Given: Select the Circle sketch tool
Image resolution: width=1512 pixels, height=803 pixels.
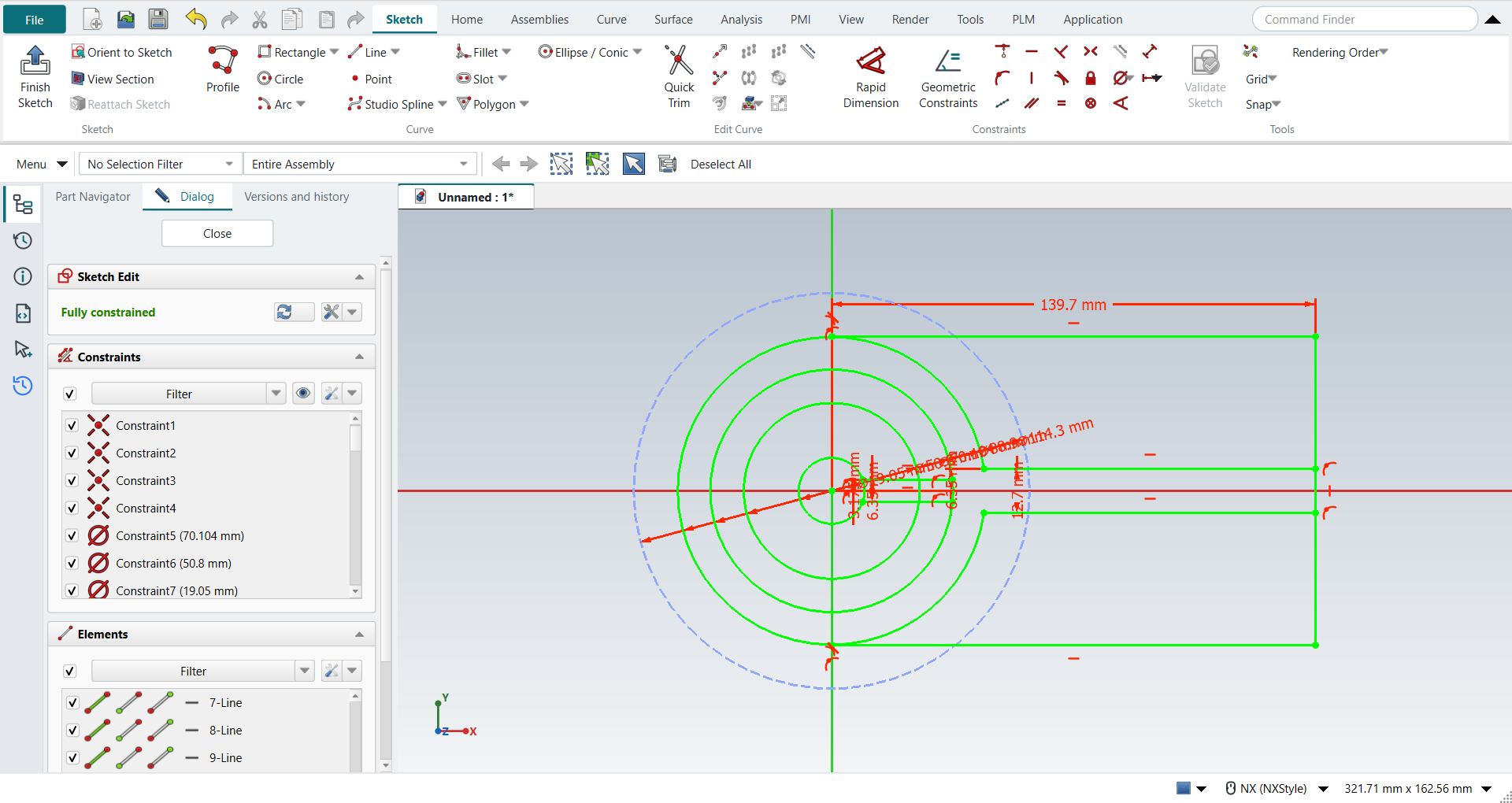Looking at the screenshot, I should 281,79.
